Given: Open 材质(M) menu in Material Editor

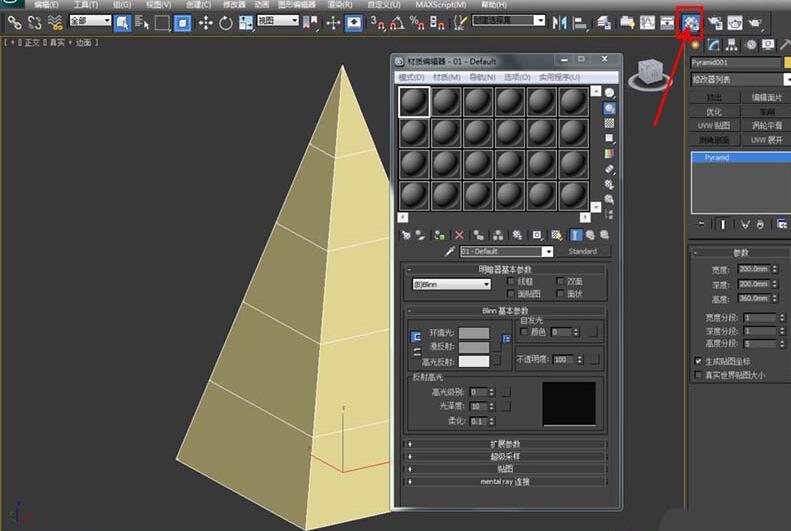Looking at the screenshot, I should tap(446, 77).
